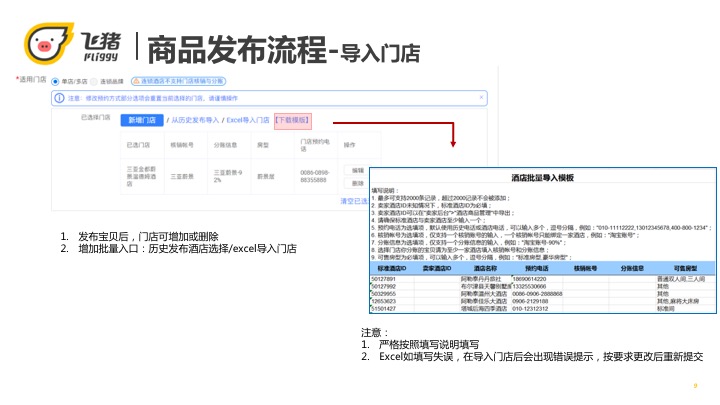This screenshot has height=405, width=720.
Task: Click the 三亚蔚景-92% split info cell
Action: (x=228, y=176)
